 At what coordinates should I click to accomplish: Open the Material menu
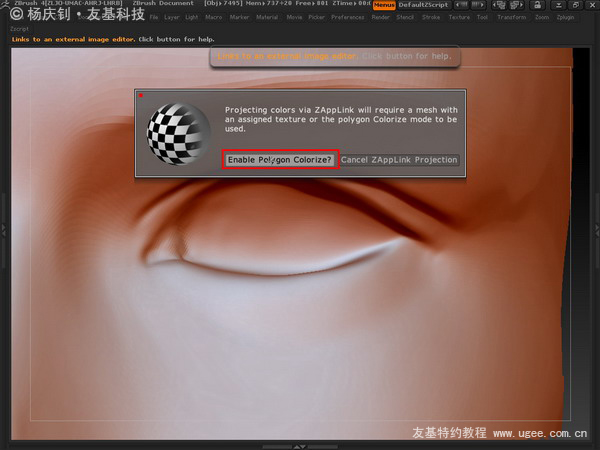[267, 17]
